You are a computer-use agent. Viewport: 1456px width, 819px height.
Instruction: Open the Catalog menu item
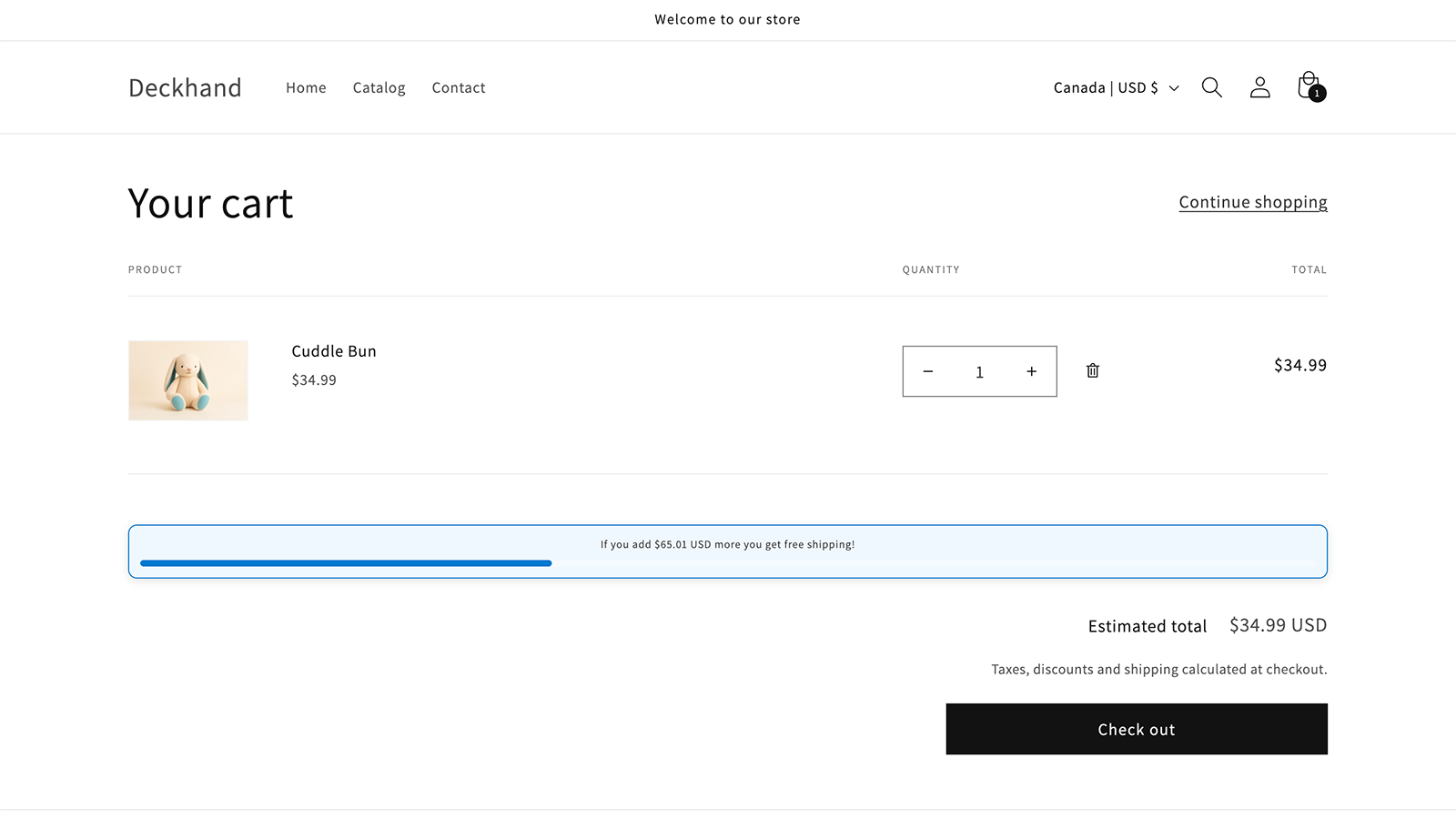pyautogui.click(x=379, y=87)
